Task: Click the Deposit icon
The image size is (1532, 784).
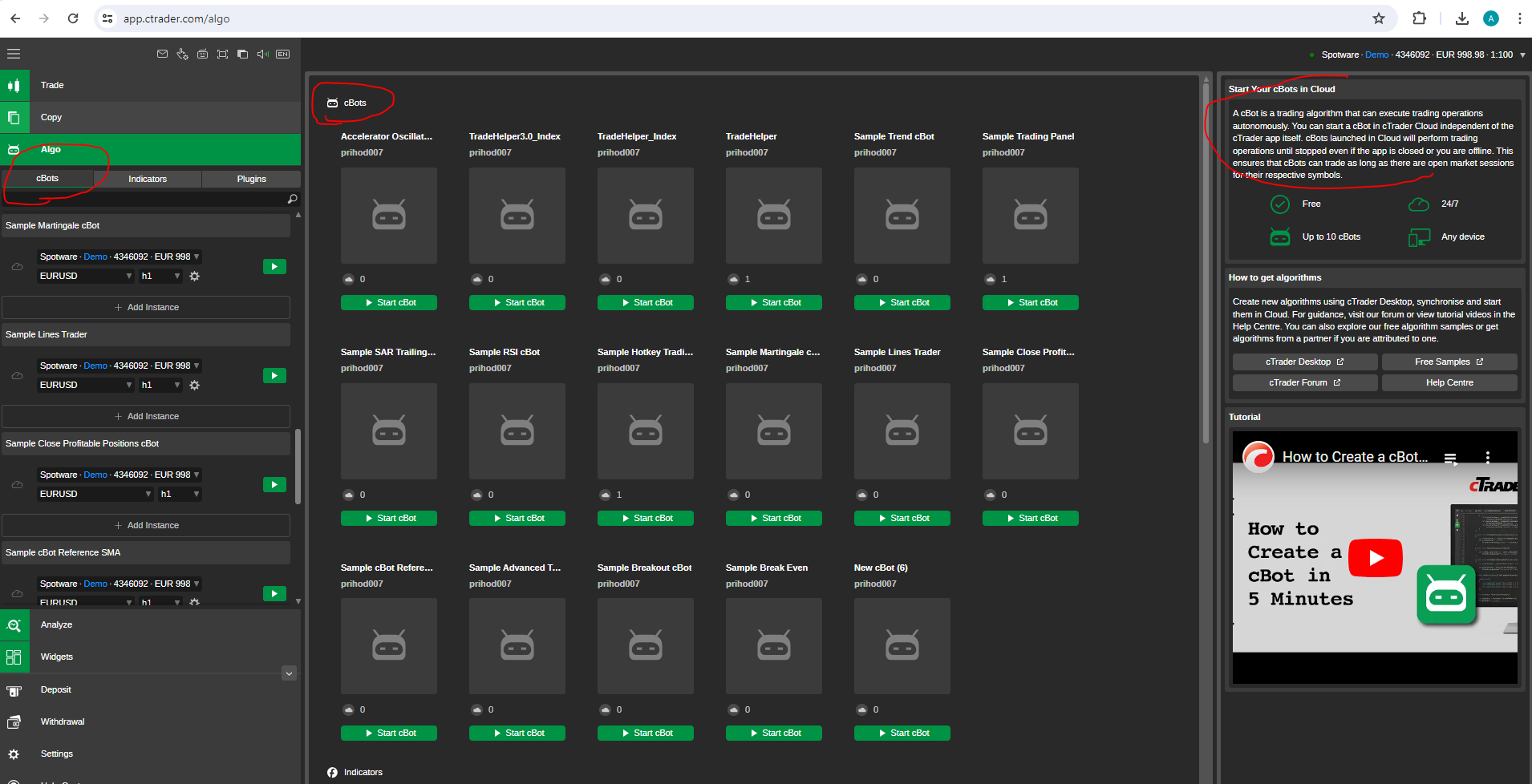Action: pyautogui.click(x=14, y=689)
